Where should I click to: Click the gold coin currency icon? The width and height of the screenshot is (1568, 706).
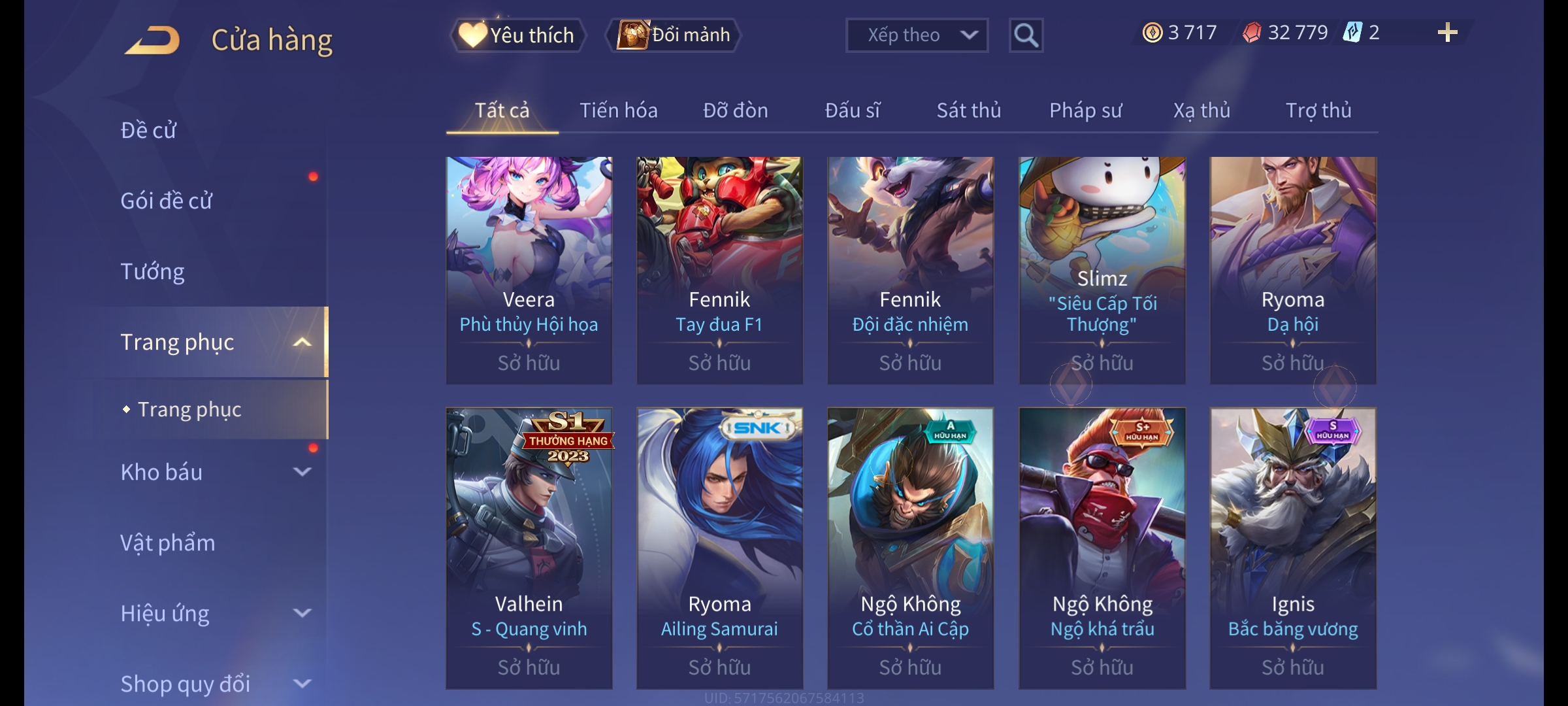[x=1152, y=33]
